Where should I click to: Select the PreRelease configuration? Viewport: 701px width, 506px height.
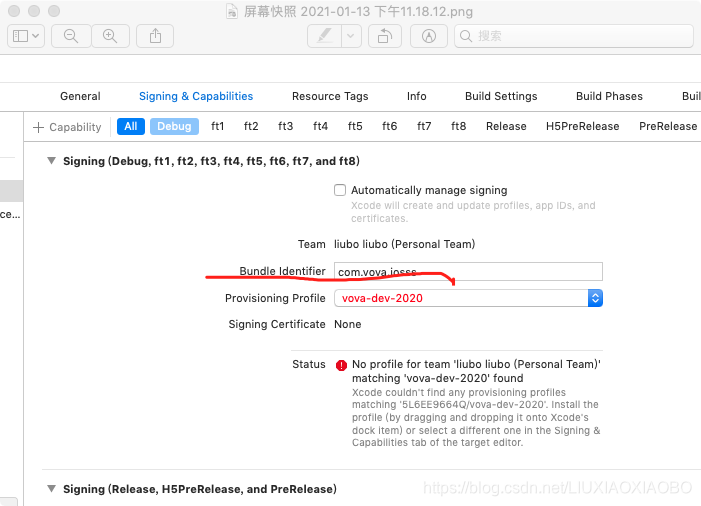pos(668,126)
